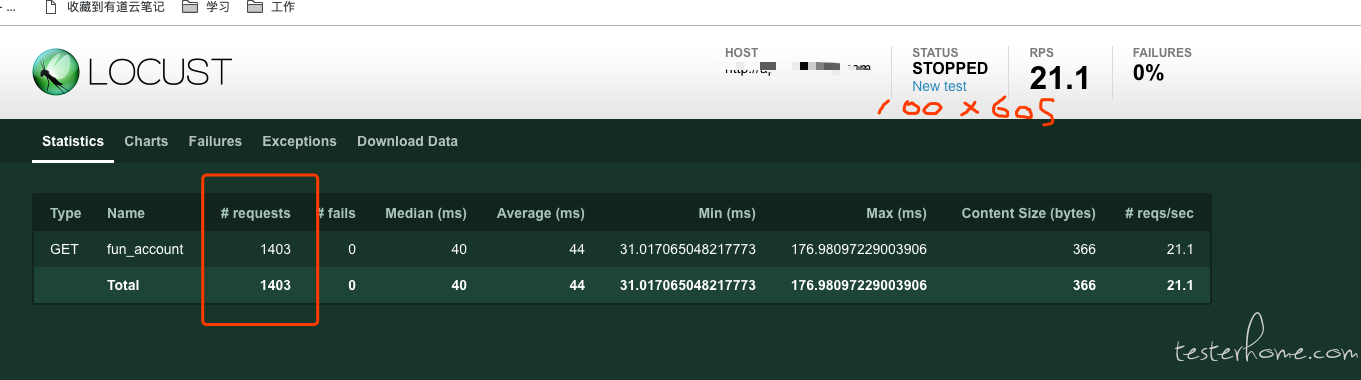The height and width of the screenshot is (380, 1361).
Task: Click the RPS value 21.1 in header
Action: point(1059,78)
